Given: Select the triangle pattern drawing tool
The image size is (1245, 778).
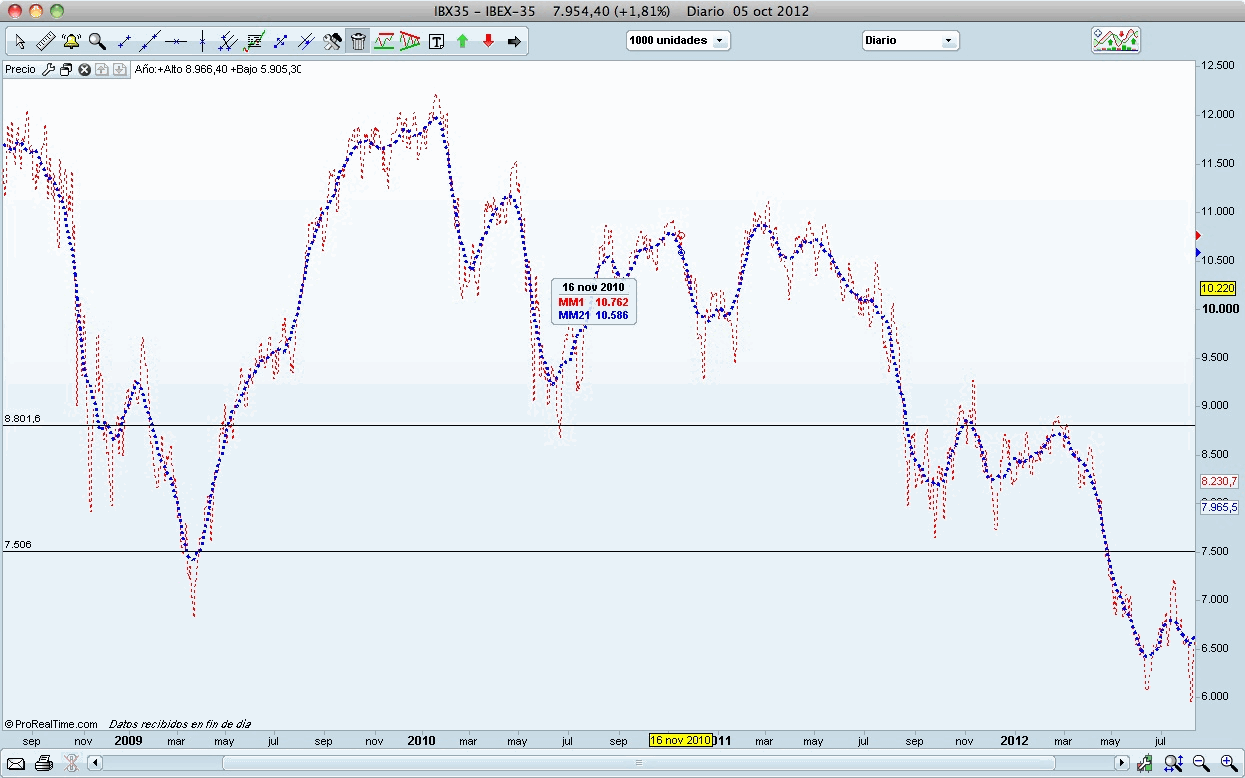Looking at the screenshot, I should click(410, 41).
